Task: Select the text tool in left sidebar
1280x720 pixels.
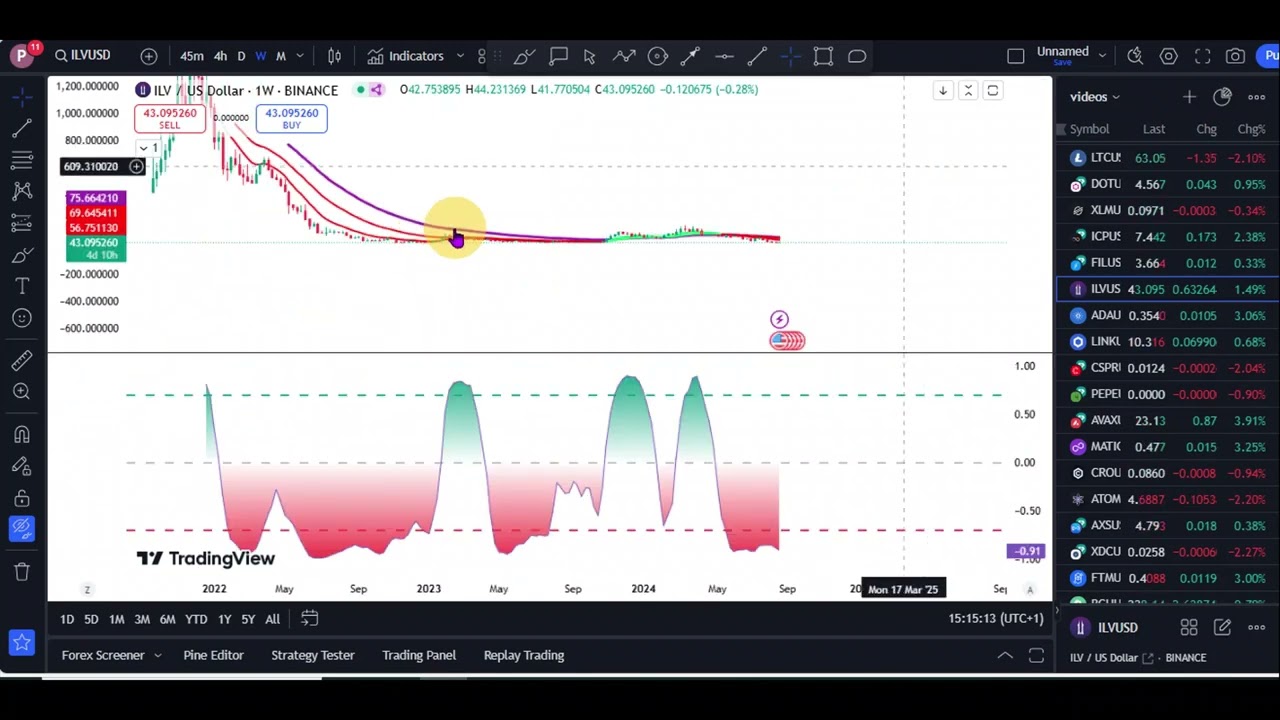Action: [22, 287]
